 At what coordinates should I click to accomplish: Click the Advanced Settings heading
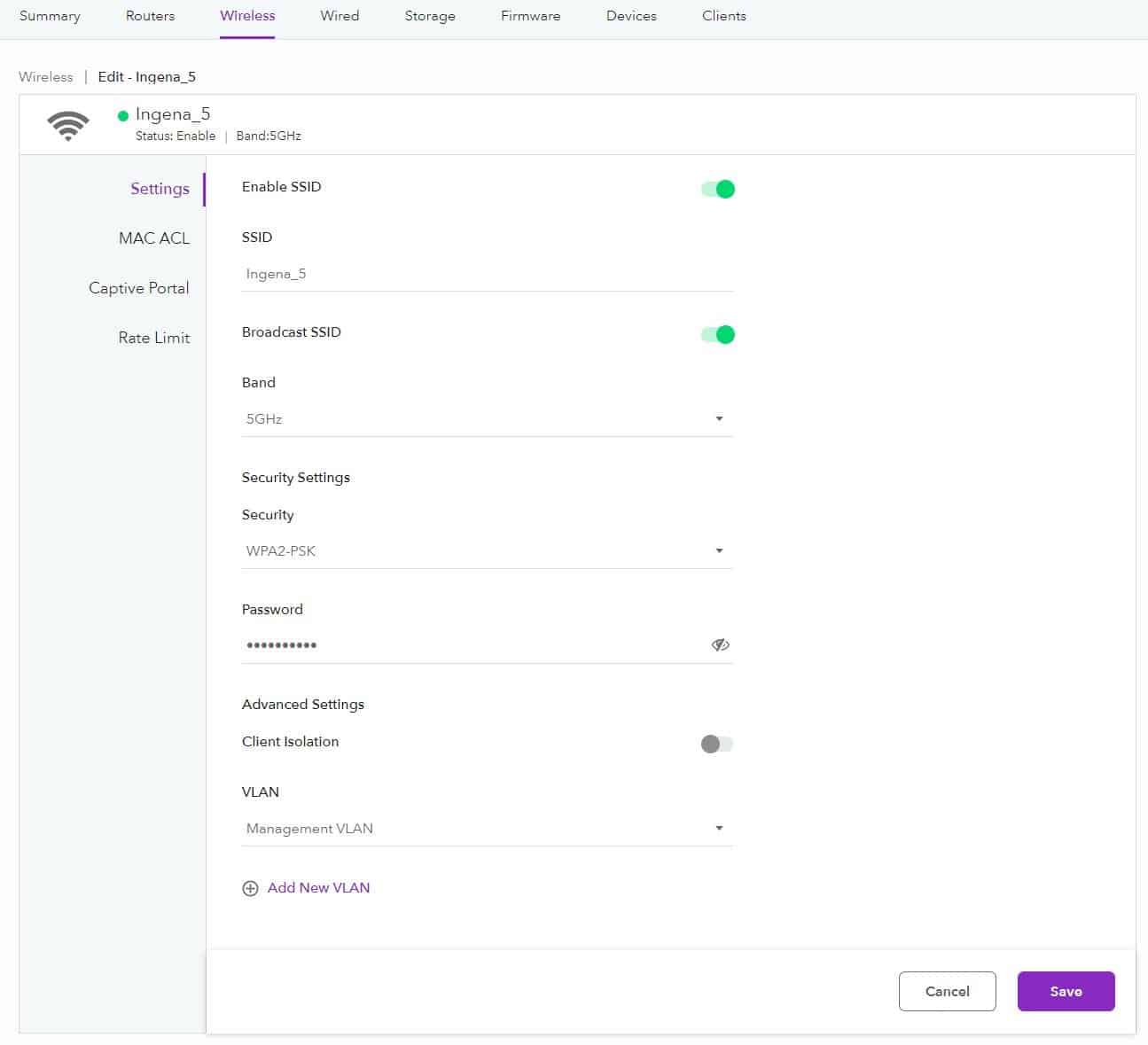(303, 705)
